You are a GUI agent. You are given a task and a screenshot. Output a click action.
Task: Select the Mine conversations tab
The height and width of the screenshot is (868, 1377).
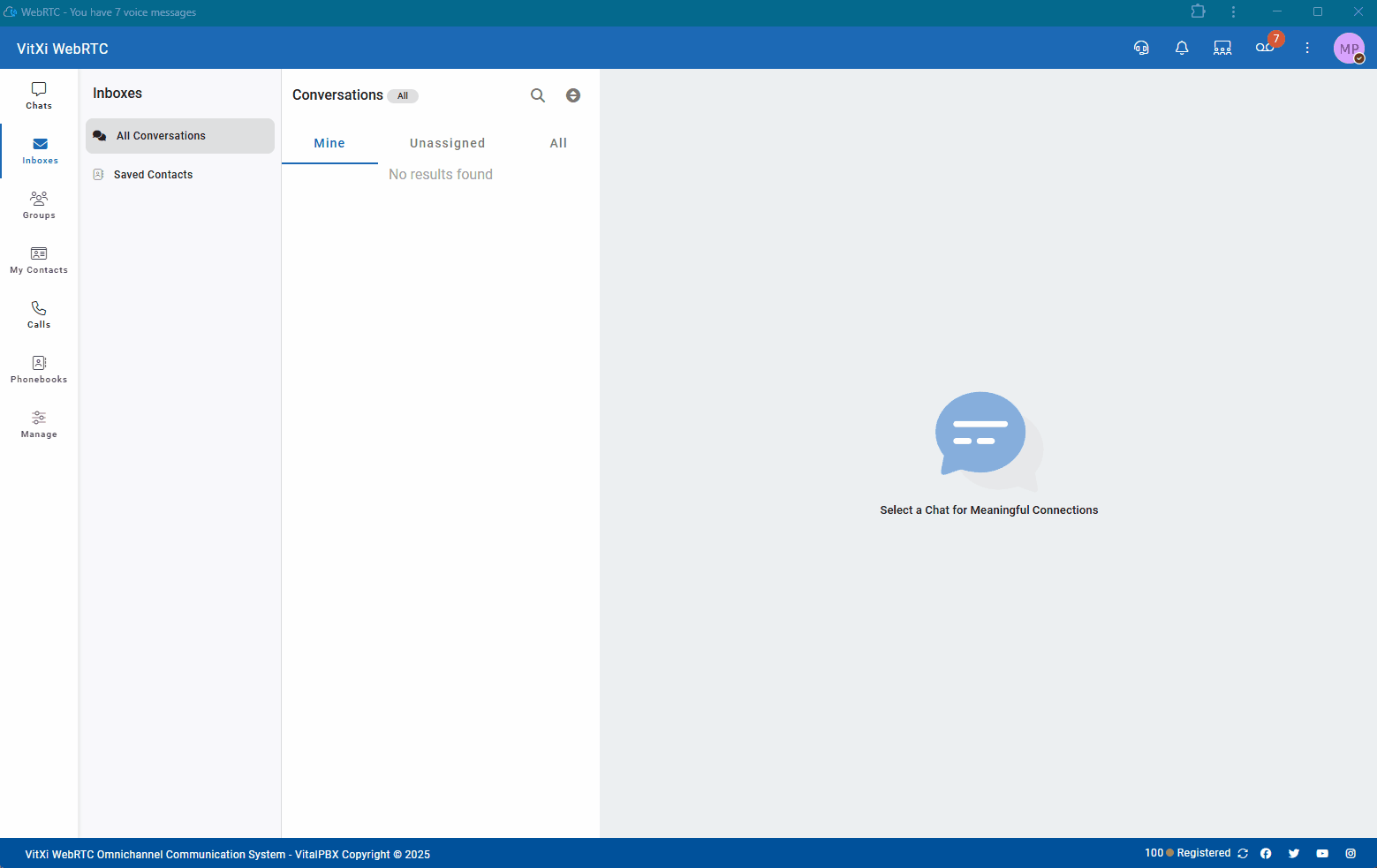click(329, 143)
